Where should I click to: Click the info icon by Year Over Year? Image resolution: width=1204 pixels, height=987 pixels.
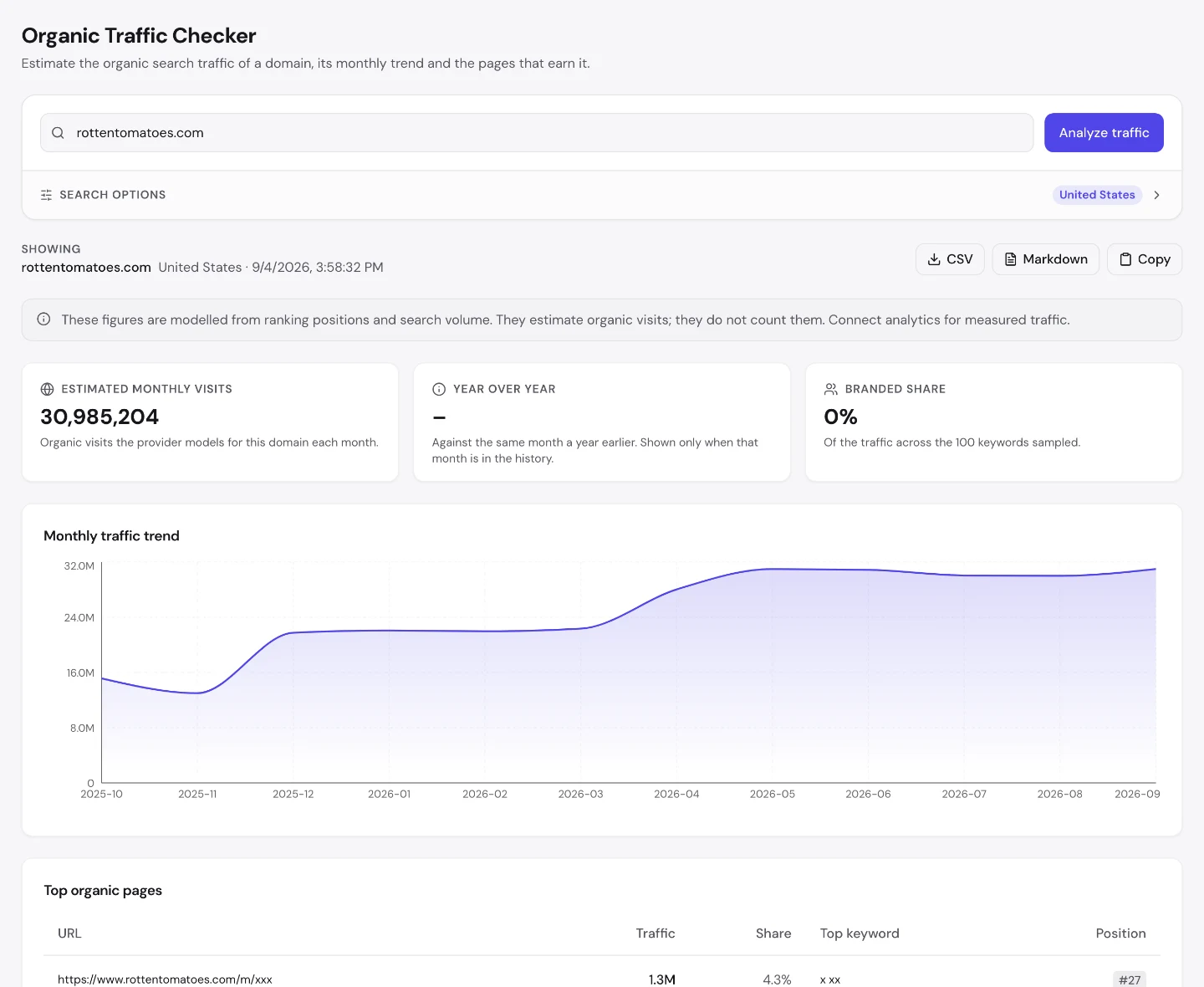click(x=439, y=389)
